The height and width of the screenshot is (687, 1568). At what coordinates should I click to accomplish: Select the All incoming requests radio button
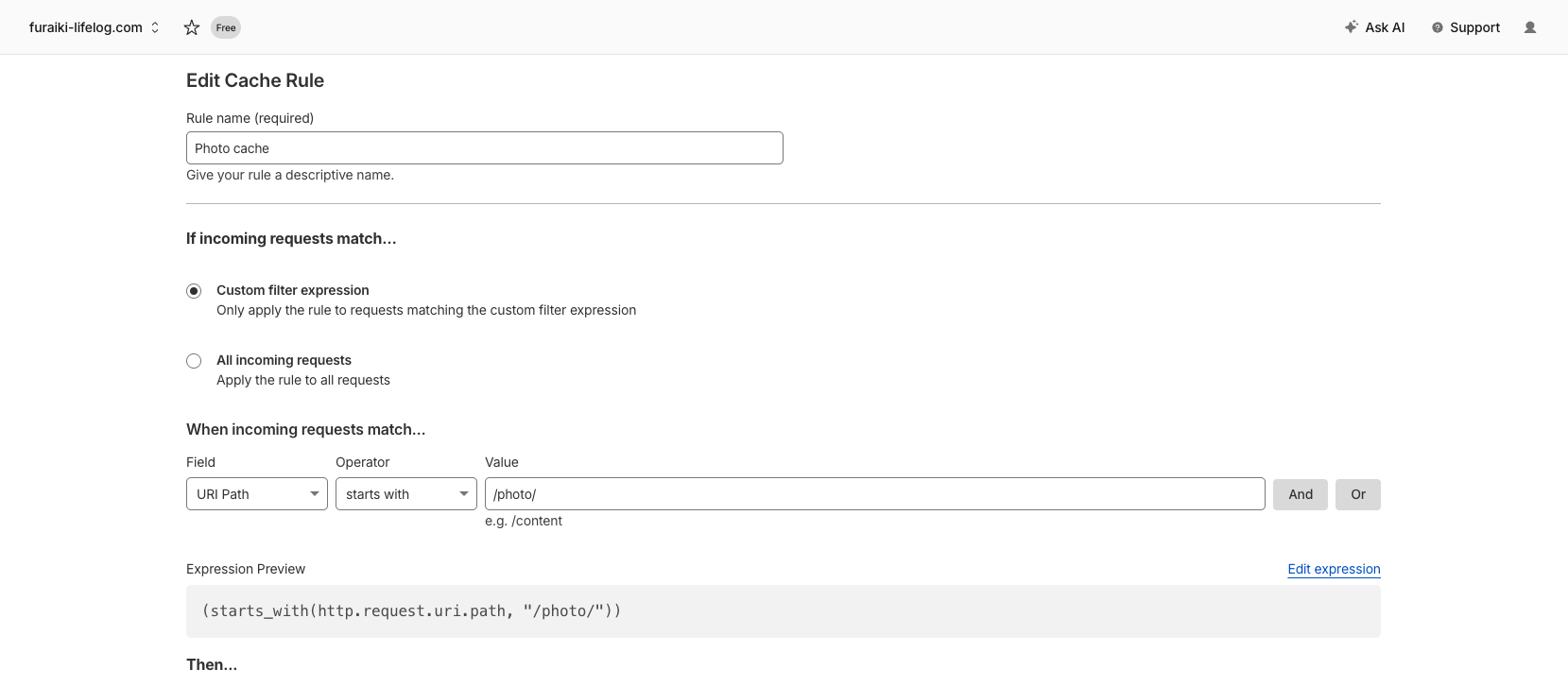(194, 361)
